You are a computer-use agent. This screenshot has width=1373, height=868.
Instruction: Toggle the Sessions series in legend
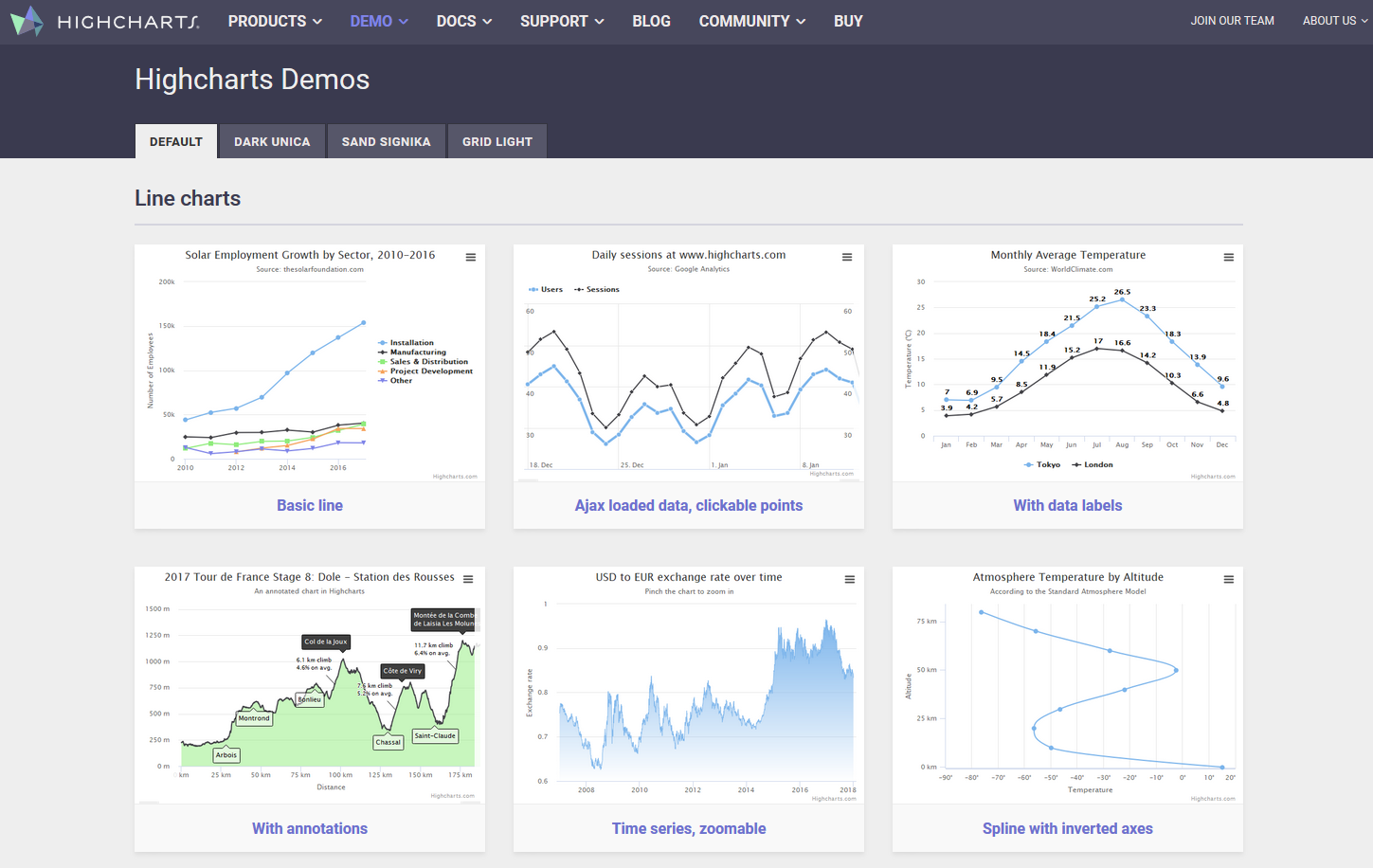pyautogui.click(x=597, y=290)
